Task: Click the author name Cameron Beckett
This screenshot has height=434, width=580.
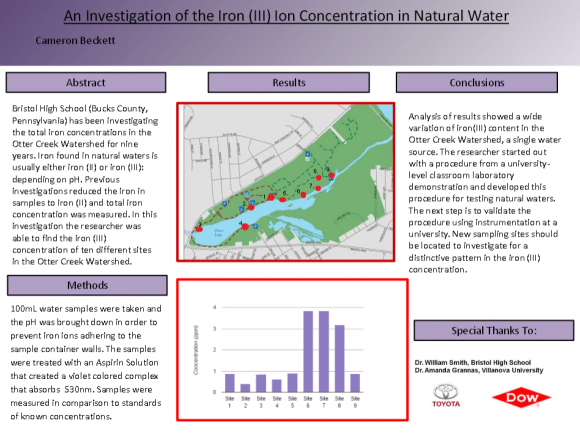Action: pyautogui.click(x=75, y=40)
